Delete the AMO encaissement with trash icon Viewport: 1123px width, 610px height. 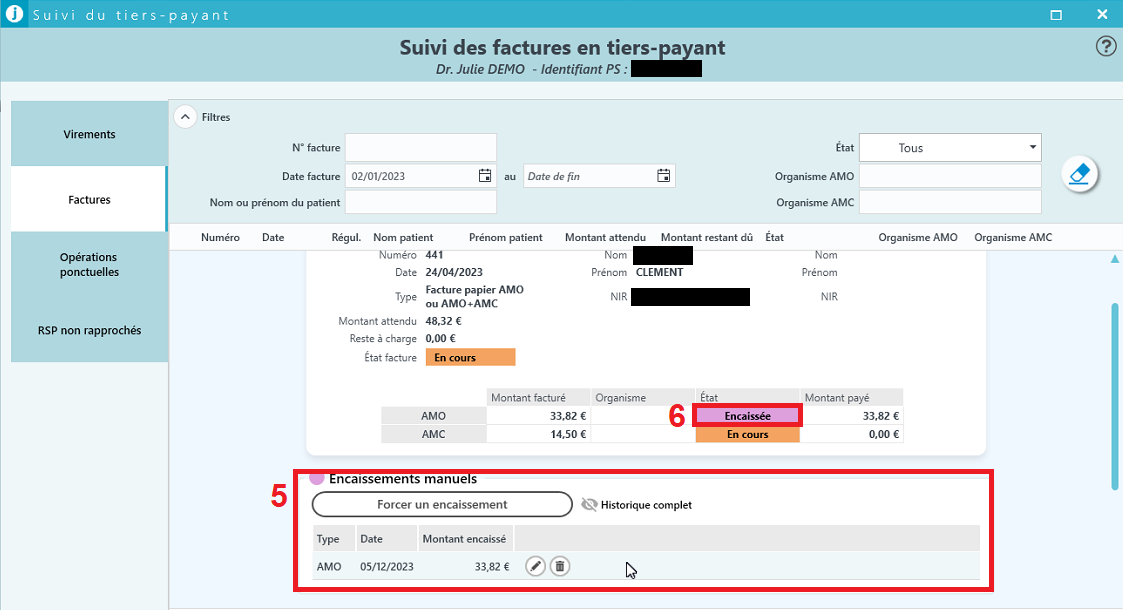click(x=560, y=567)
